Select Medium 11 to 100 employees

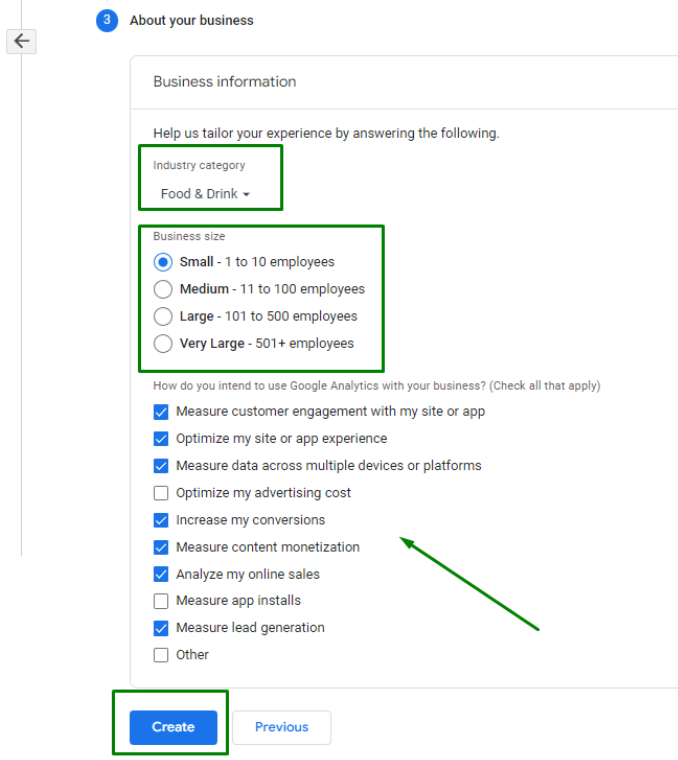click(163, 289)
